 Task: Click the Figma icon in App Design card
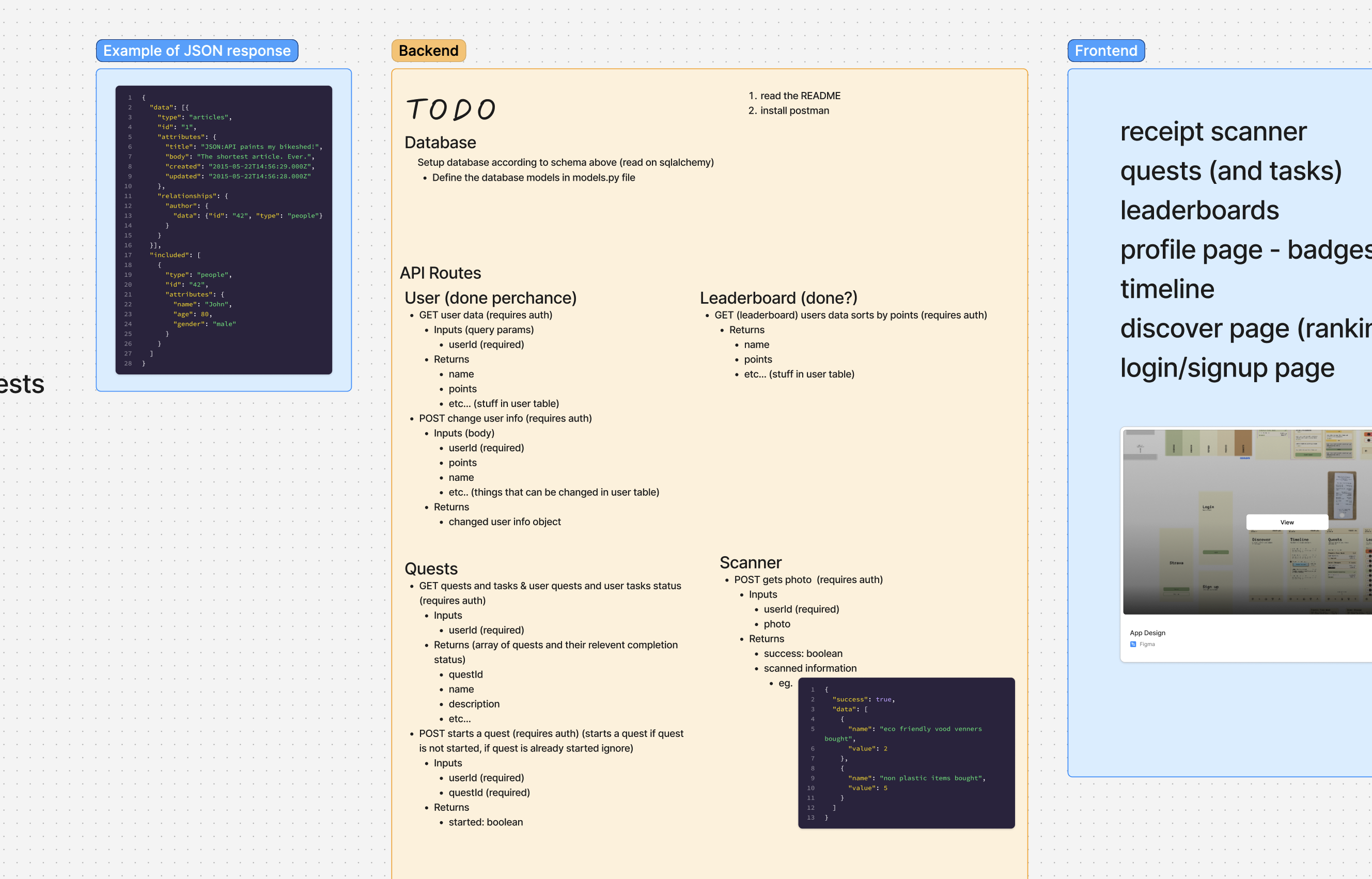1133,644
